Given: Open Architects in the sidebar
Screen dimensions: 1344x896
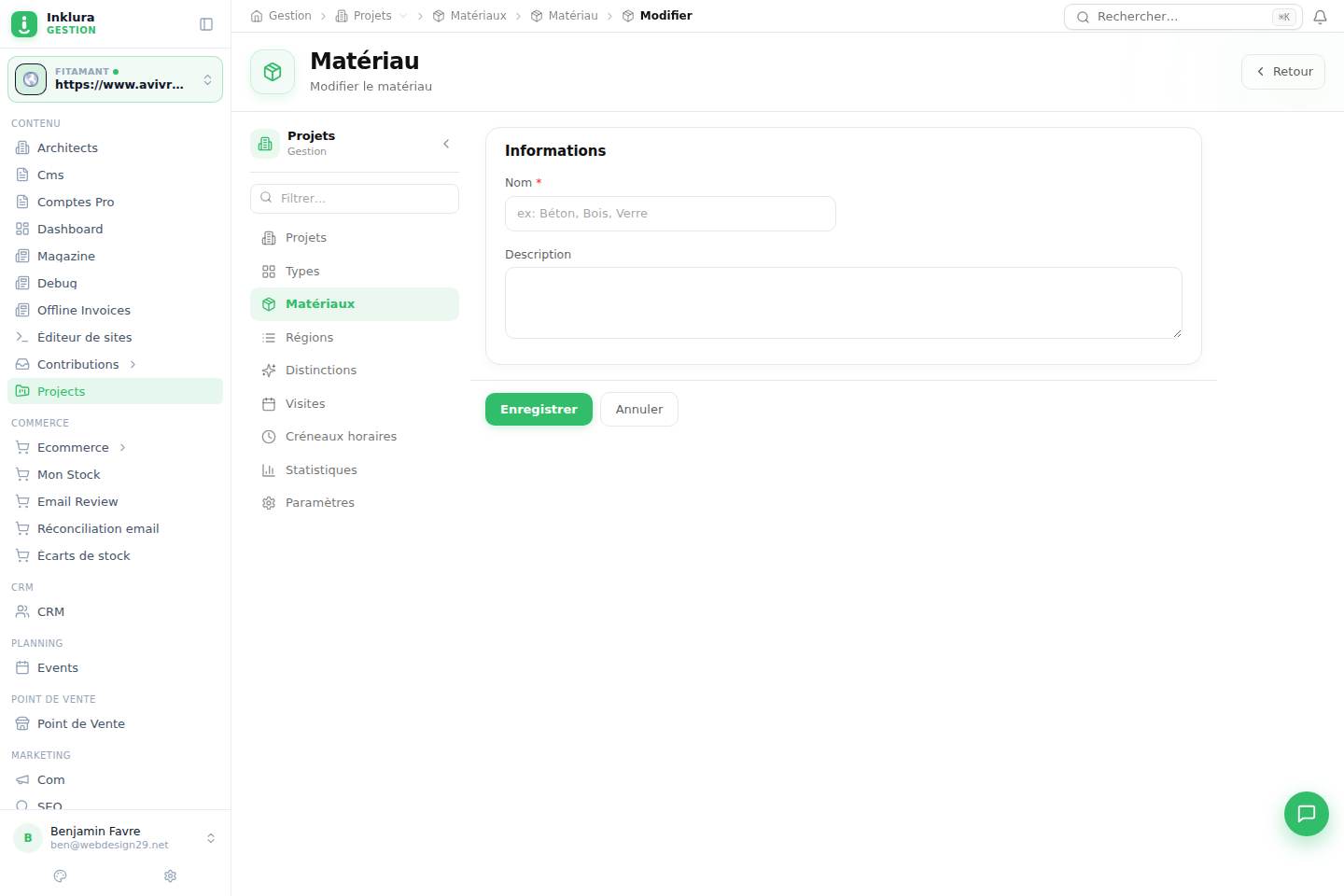Looking at the screenshot, I should point(115,147).
